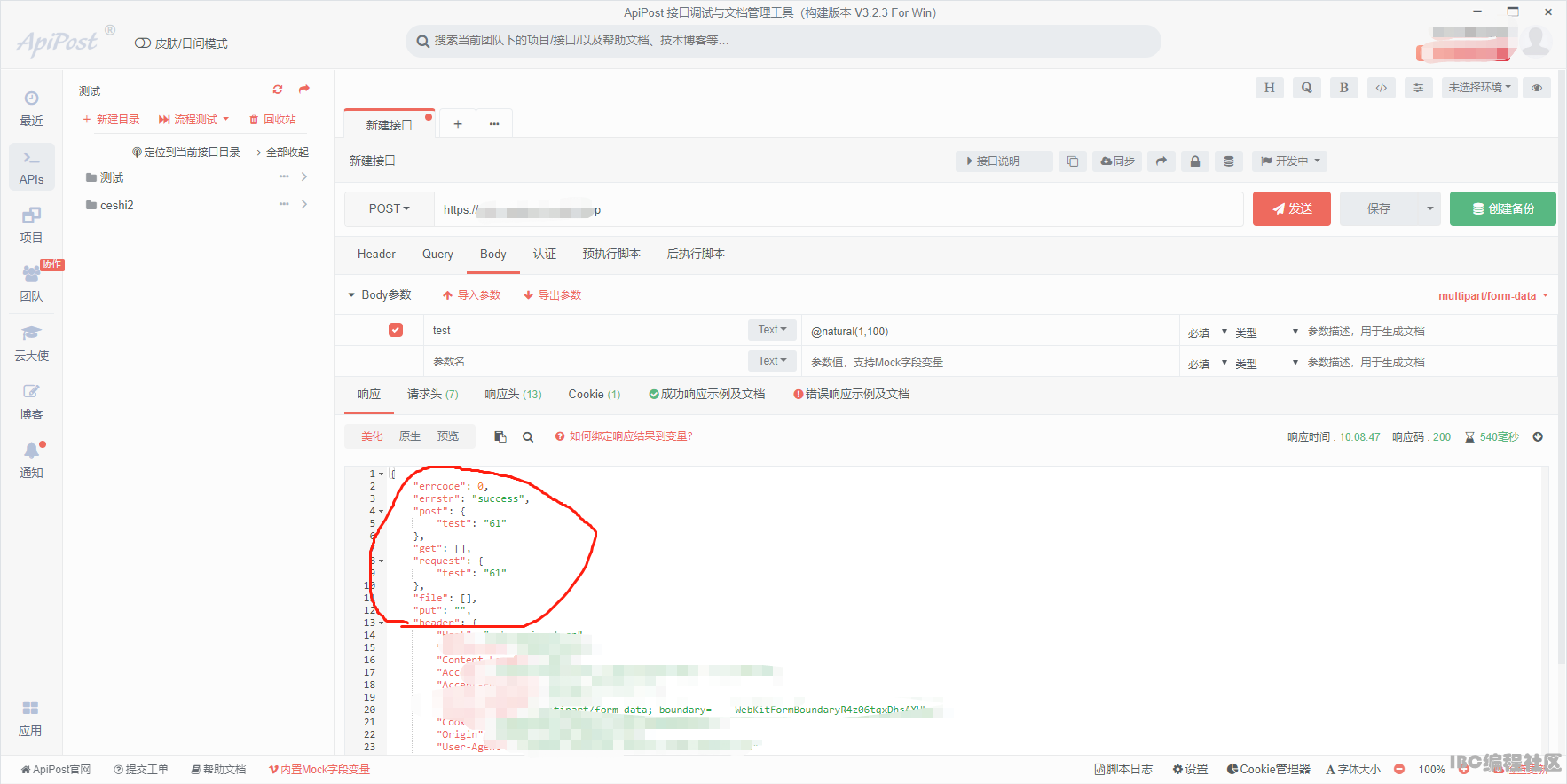Open 内置Mock字段变量 link in footer

pyautogui.click(x=319, y=770)
